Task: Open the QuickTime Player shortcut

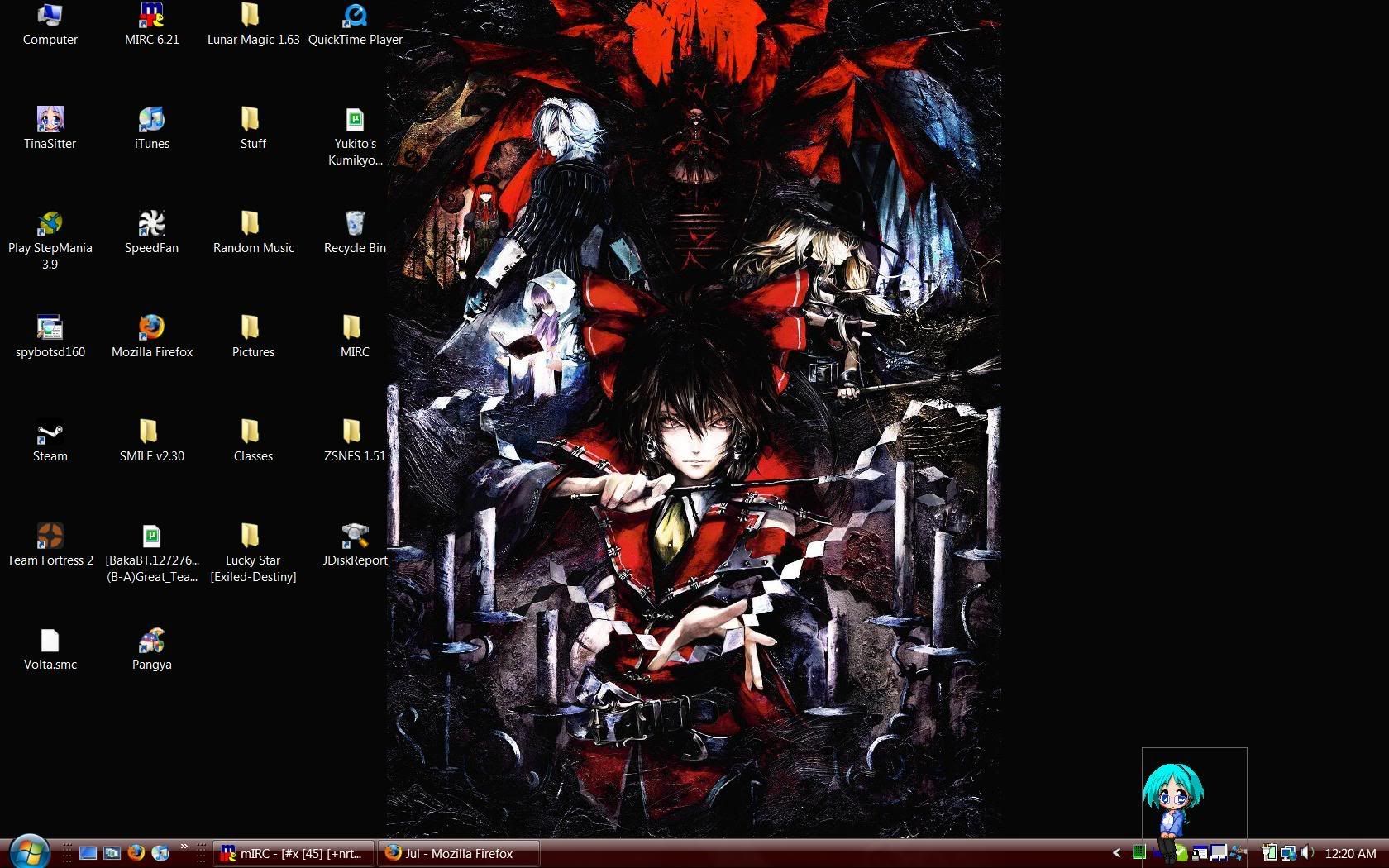Action: 355,16
